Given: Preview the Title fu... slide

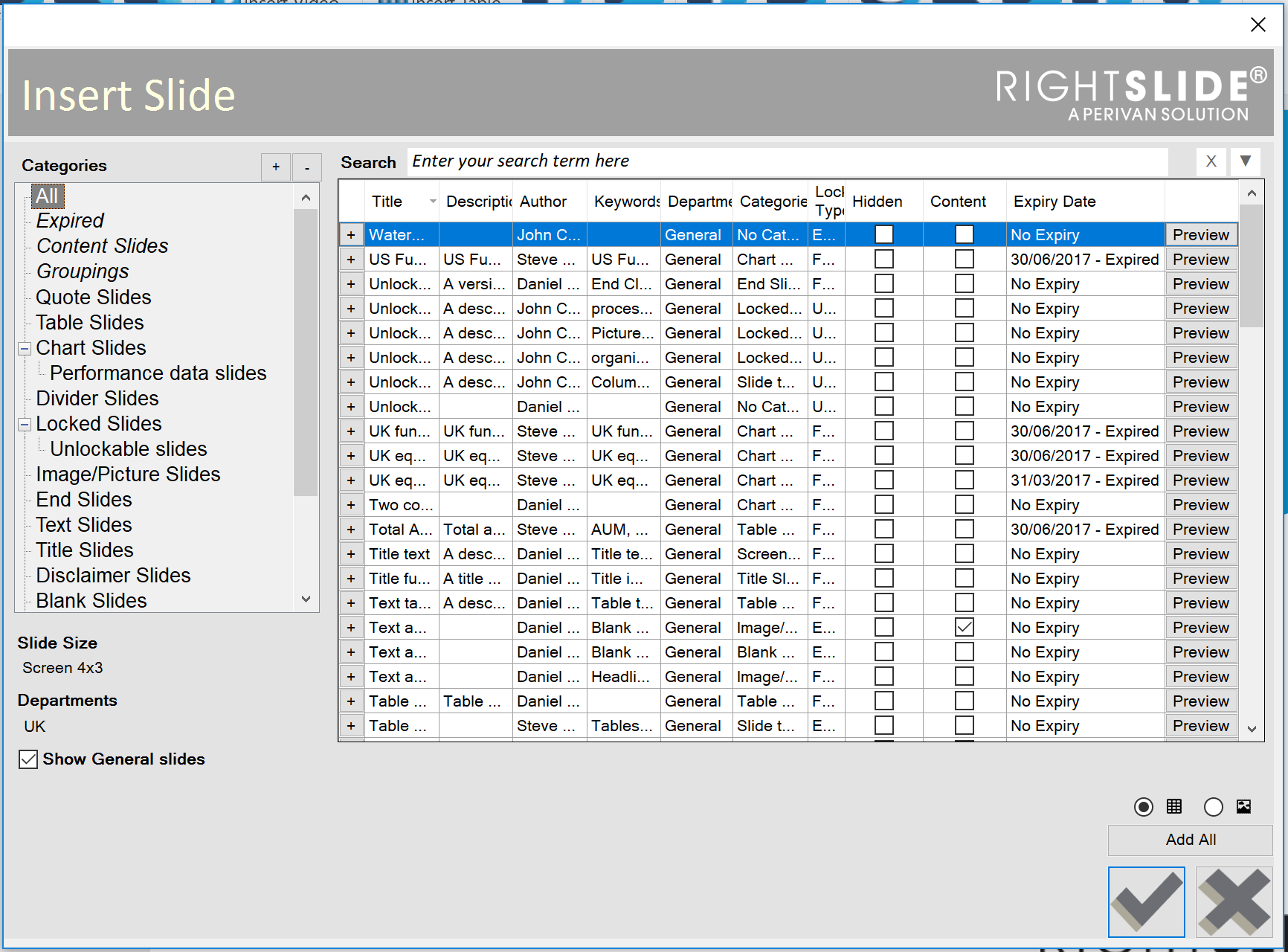Looking at the screenshot, I should (x=1201, y=579).
